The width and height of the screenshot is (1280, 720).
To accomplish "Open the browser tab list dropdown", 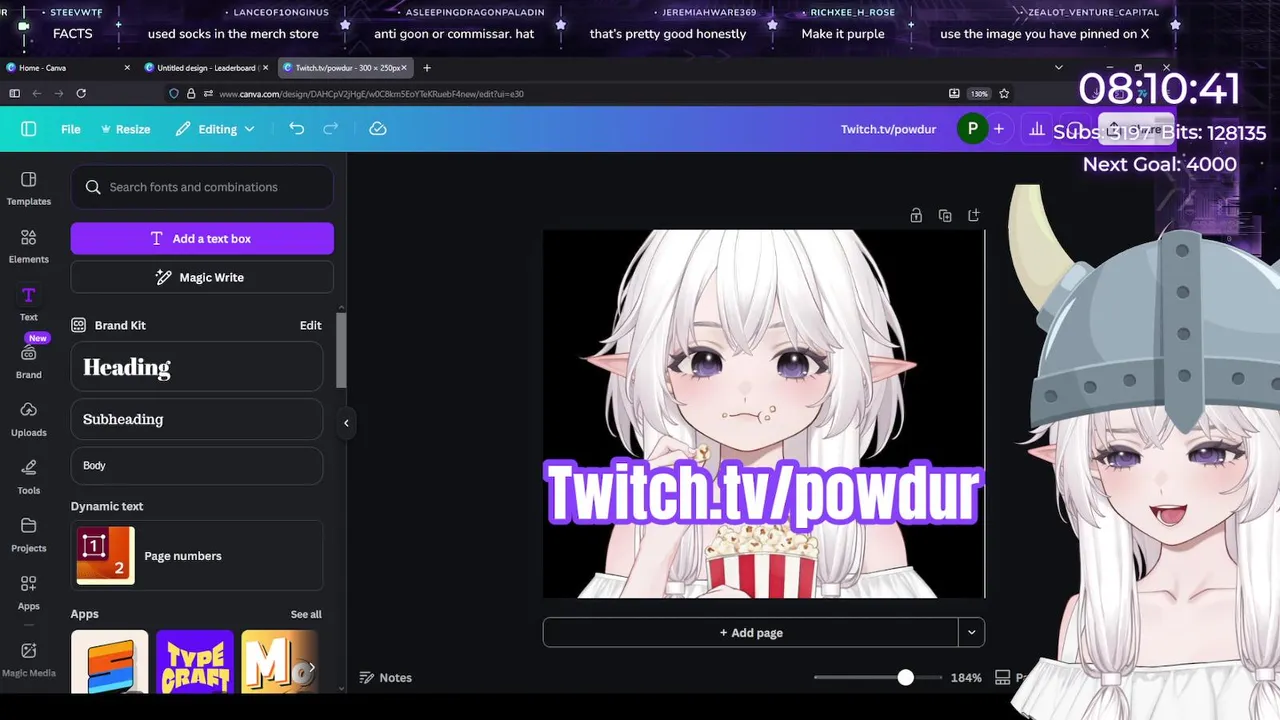I will click(x=1058, y=68).
